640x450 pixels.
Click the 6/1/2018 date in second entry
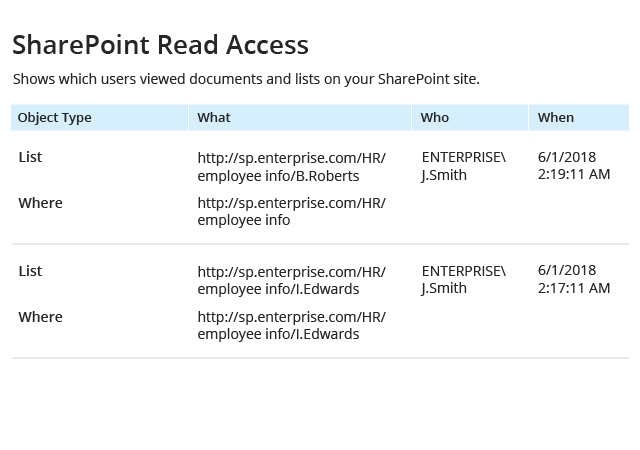point(567,270)
